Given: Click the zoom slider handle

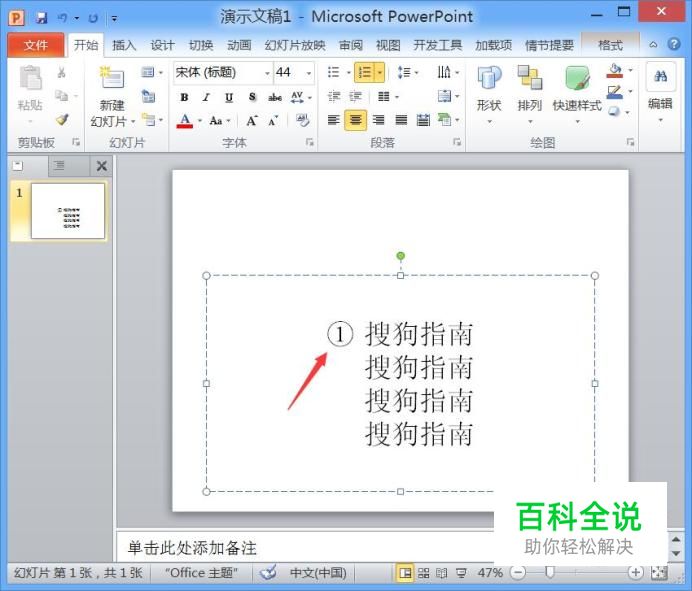Looking at the screenshot, I should [x=549, y=572].
